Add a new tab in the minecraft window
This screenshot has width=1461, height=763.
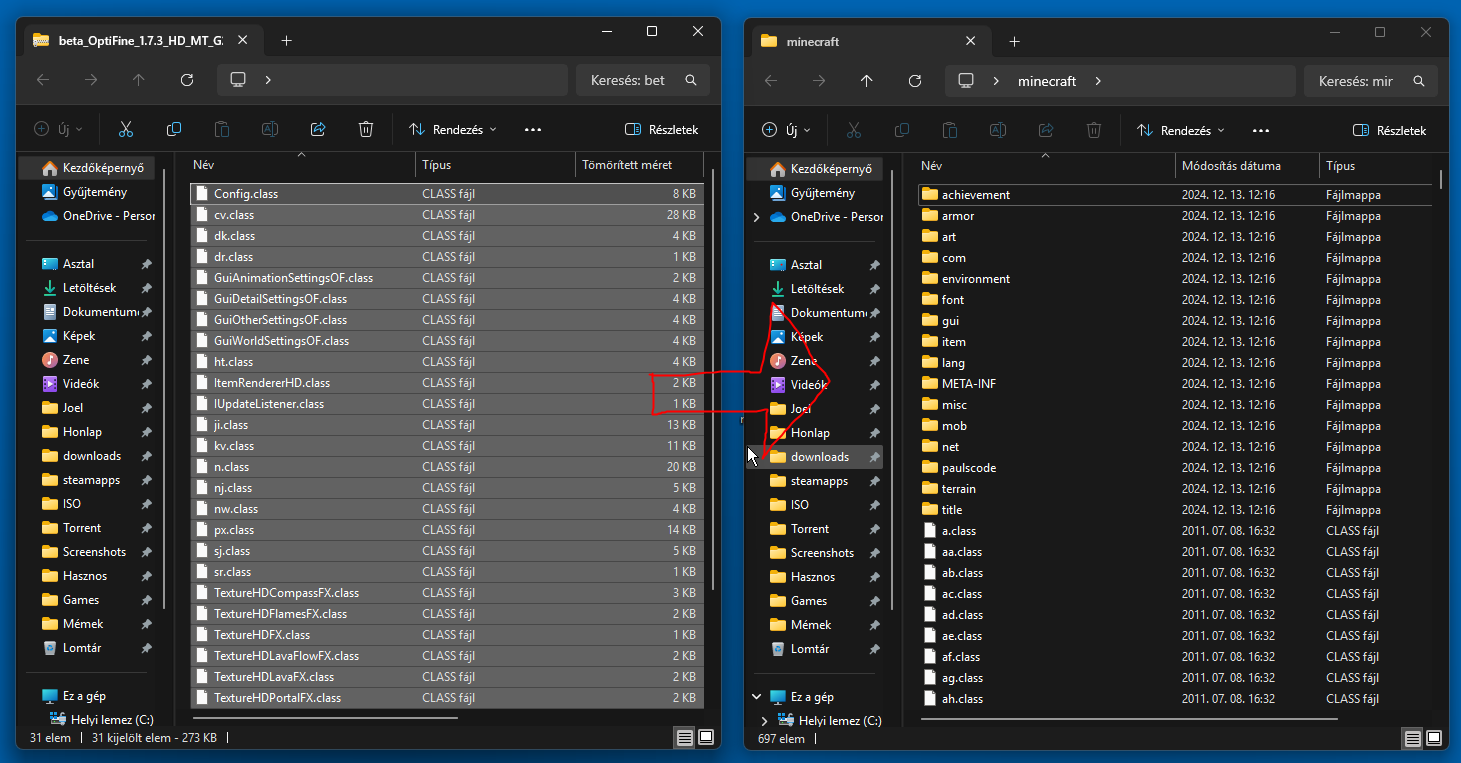pyautogui.click(x=1014, y=42)
